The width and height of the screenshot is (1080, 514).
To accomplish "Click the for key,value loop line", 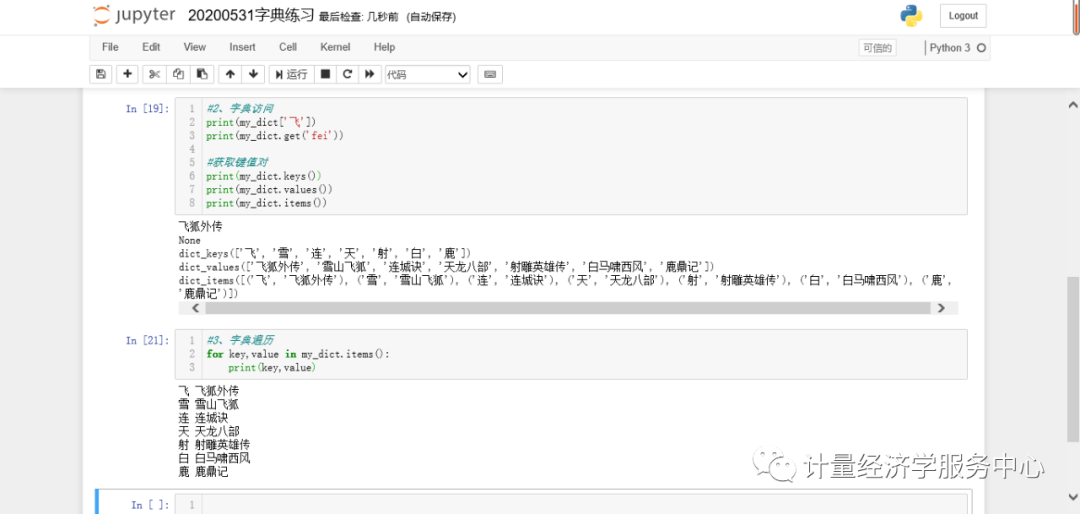I will [298, 353].
